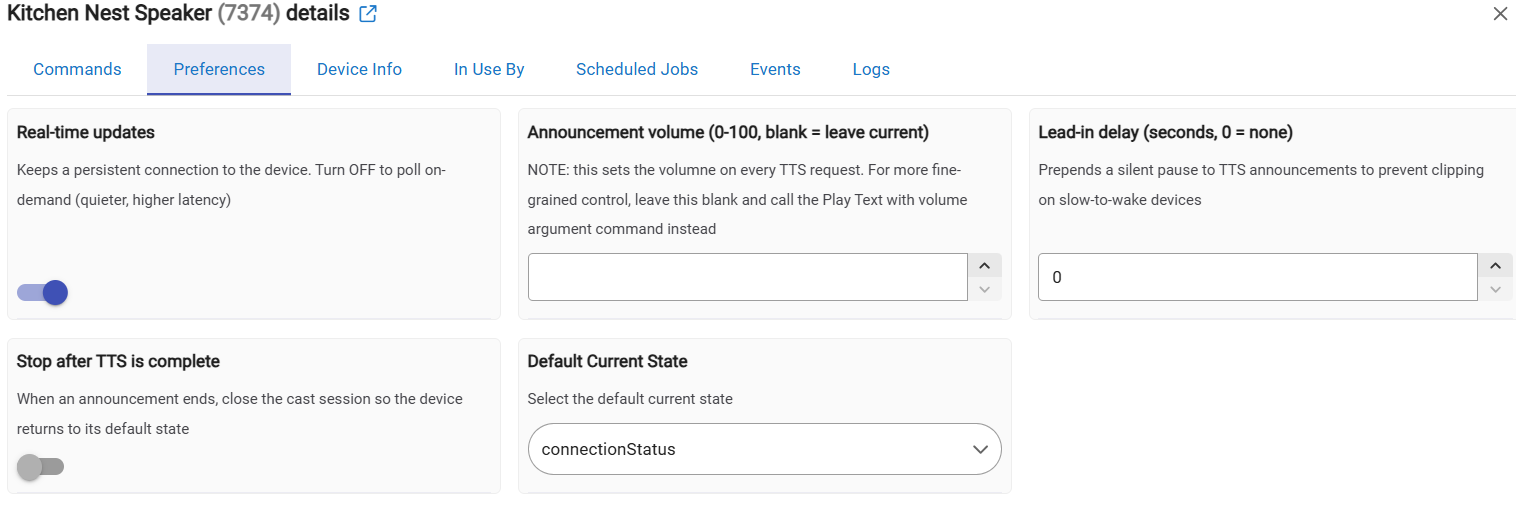
Task: Go to the In Use By tab
Action: (x=489, y=70)
